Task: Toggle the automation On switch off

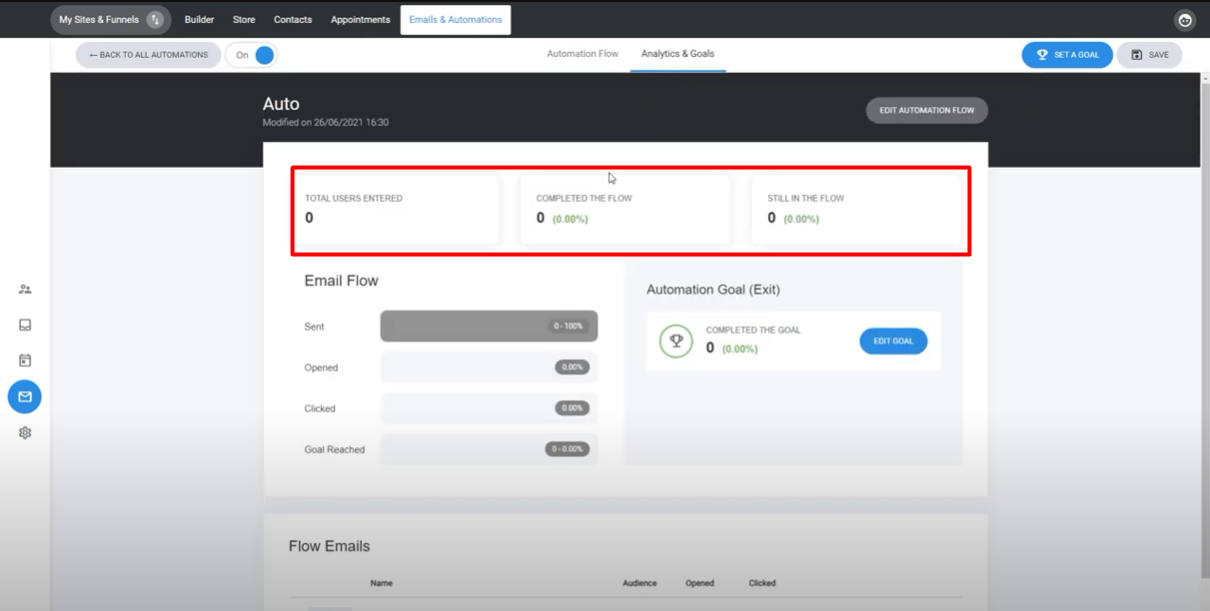Action: pyautogui.click(x=263, y=55)
